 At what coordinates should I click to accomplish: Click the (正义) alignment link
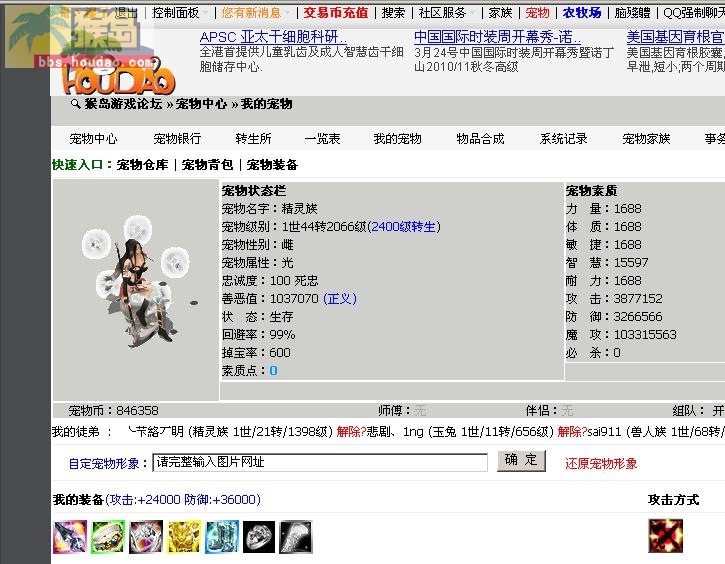tap(340, 299)
